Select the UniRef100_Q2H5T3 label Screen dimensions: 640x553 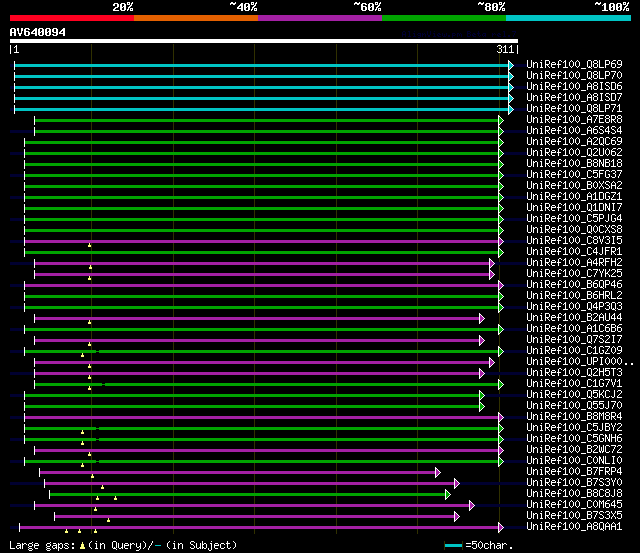coord(574,373)
